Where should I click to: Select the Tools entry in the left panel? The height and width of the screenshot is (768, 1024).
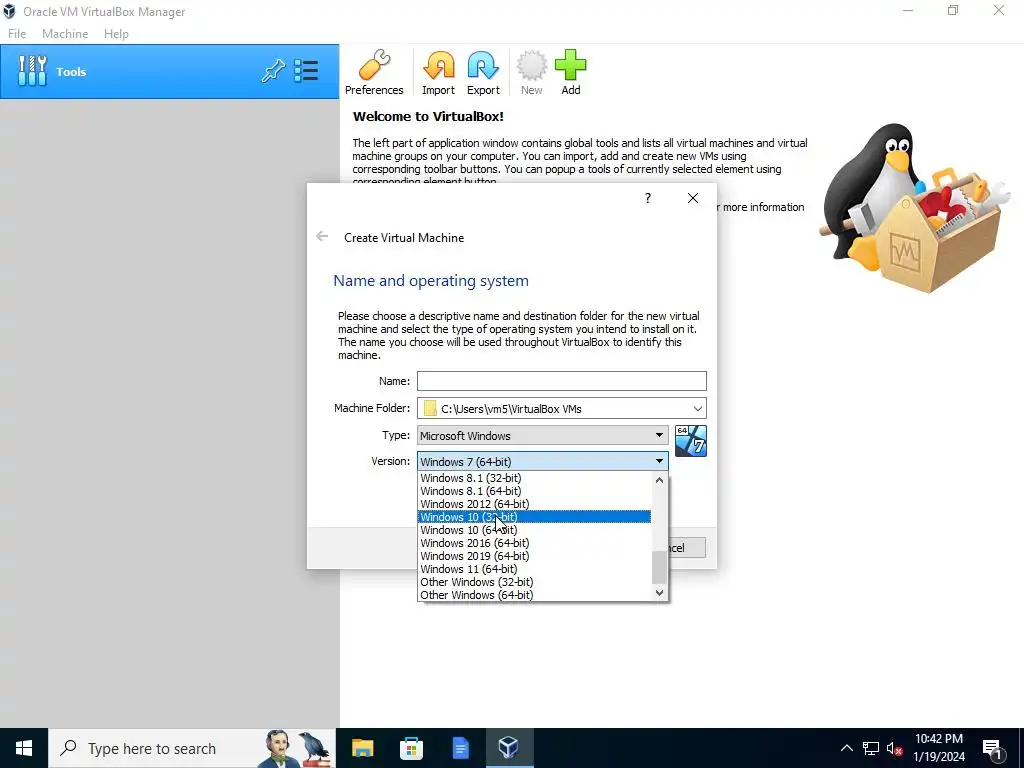click(170, 72)
